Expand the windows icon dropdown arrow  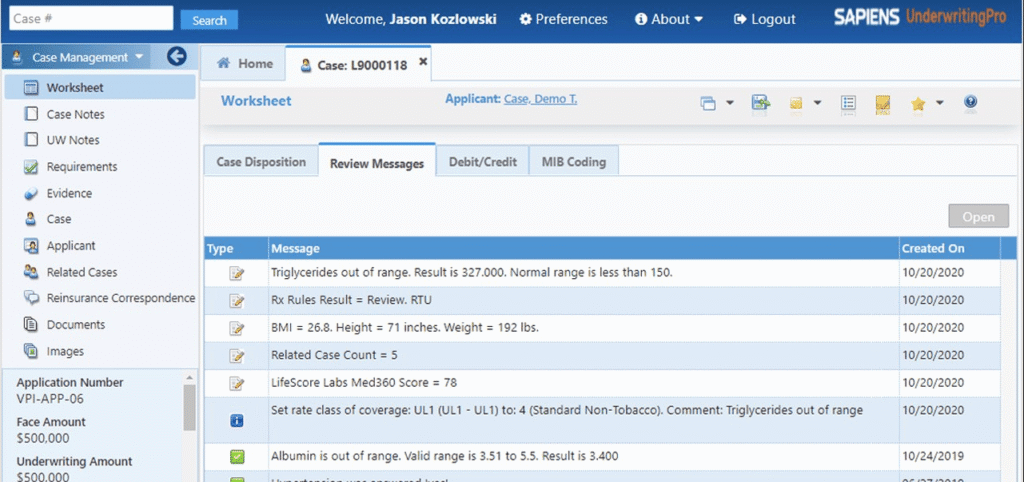click(730, 103)
